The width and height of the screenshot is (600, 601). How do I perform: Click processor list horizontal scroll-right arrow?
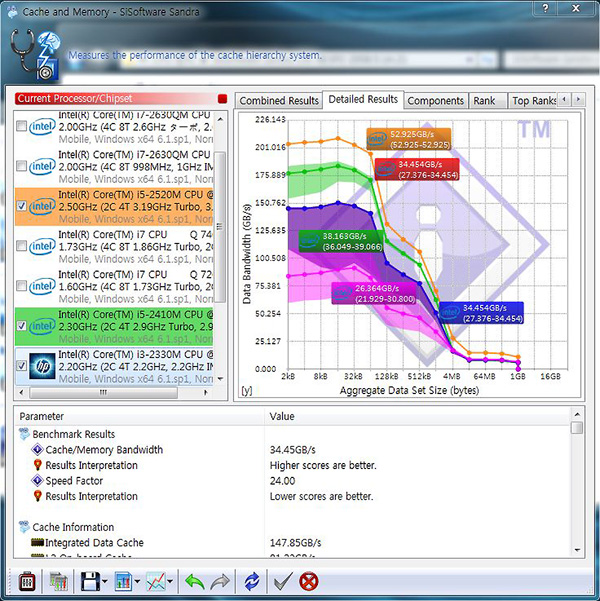coord(205,392)
